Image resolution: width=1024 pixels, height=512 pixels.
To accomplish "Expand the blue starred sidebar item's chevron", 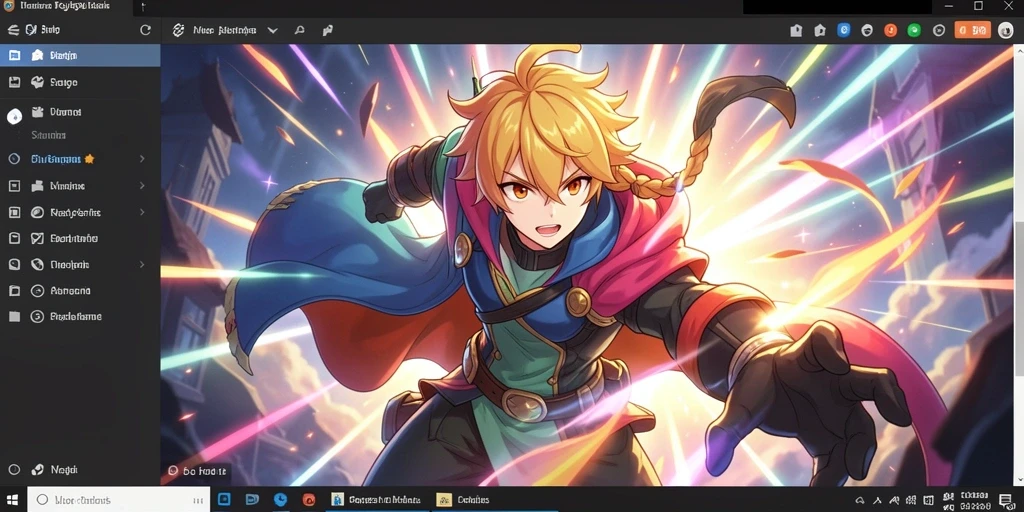I will (142, 159).
